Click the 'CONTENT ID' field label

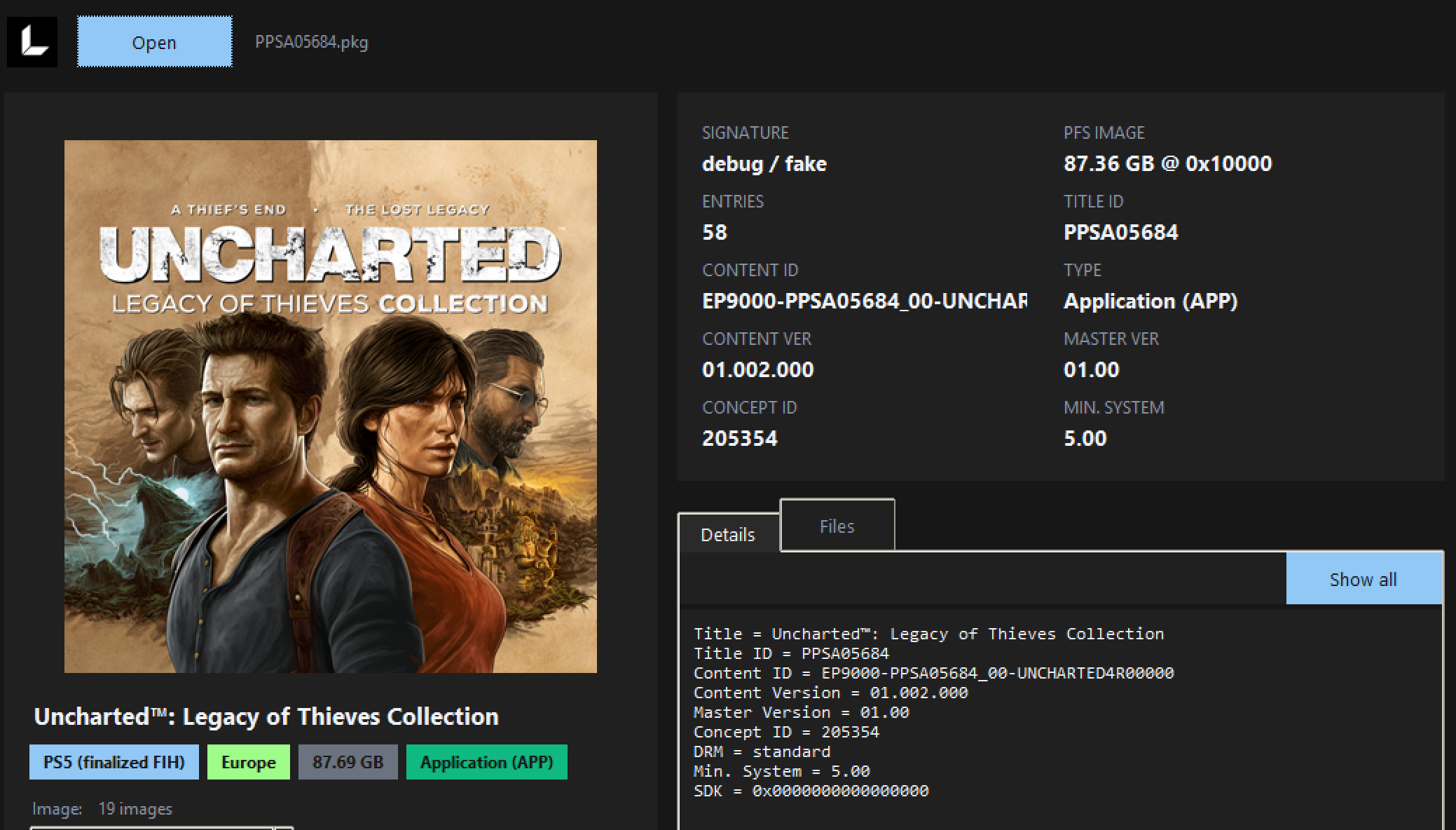(750, 270)
